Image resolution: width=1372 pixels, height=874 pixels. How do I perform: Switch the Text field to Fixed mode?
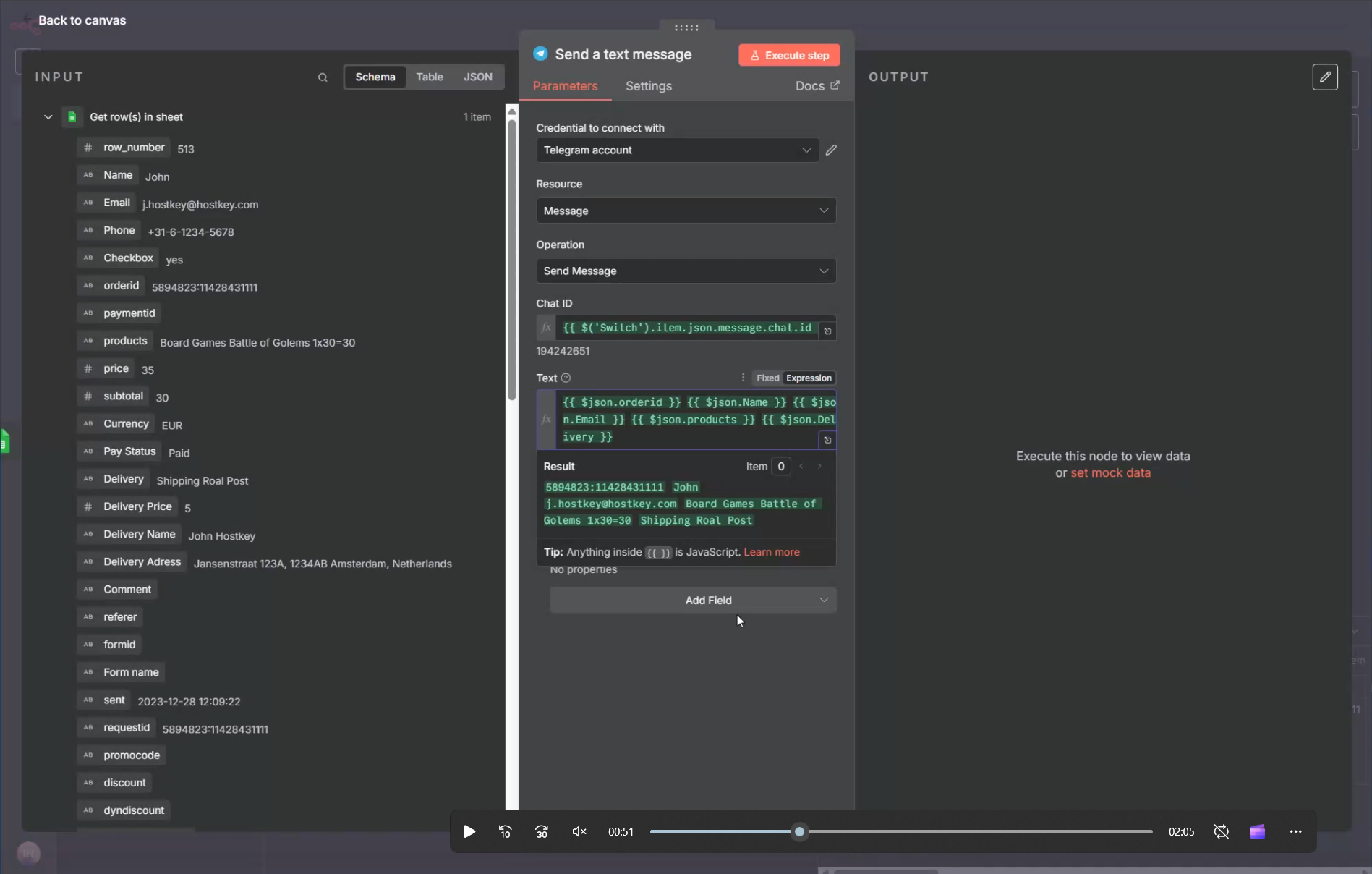(x=767, y=378)
